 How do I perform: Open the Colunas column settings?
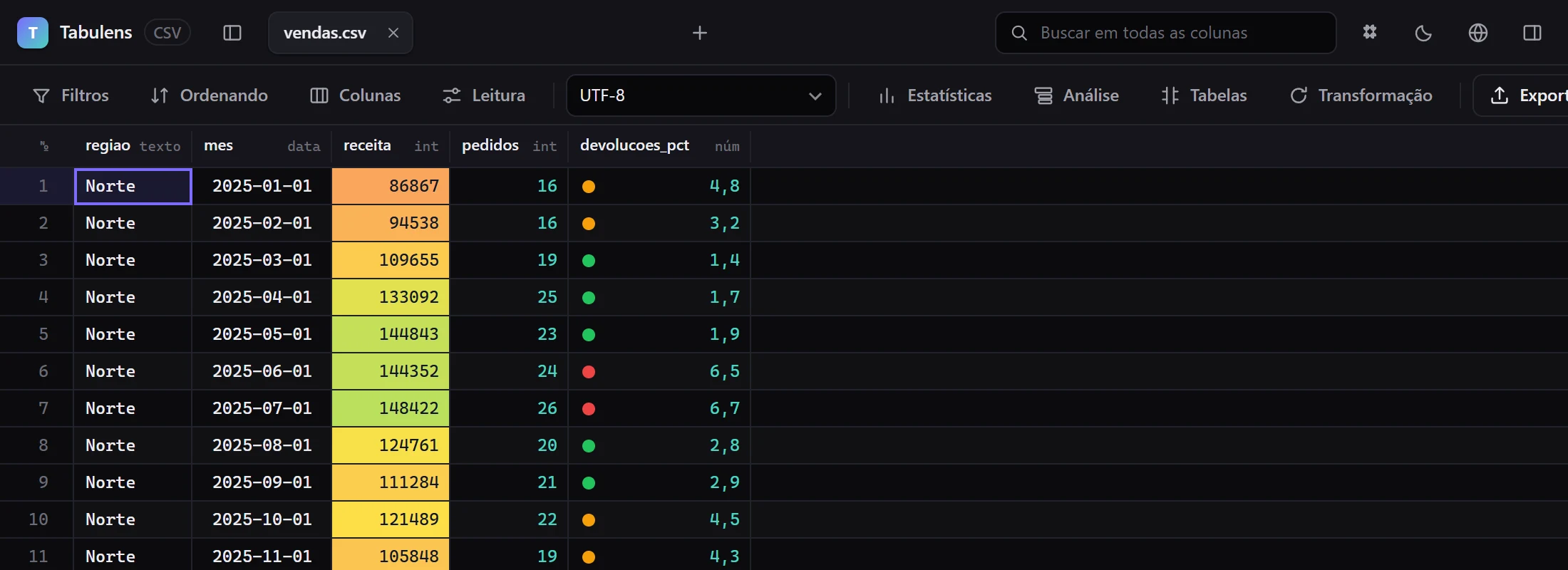pos(356,95)
